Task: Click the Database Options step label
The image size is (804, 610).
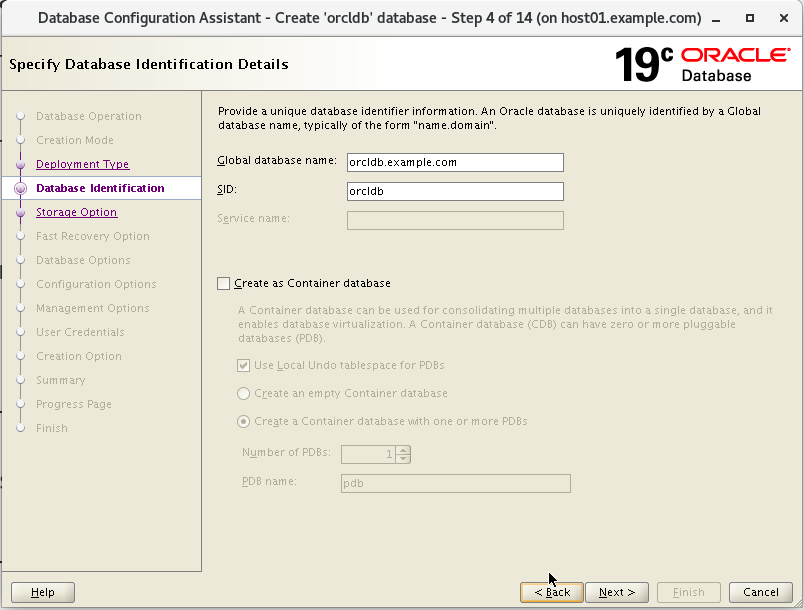Action: point(83,260)
